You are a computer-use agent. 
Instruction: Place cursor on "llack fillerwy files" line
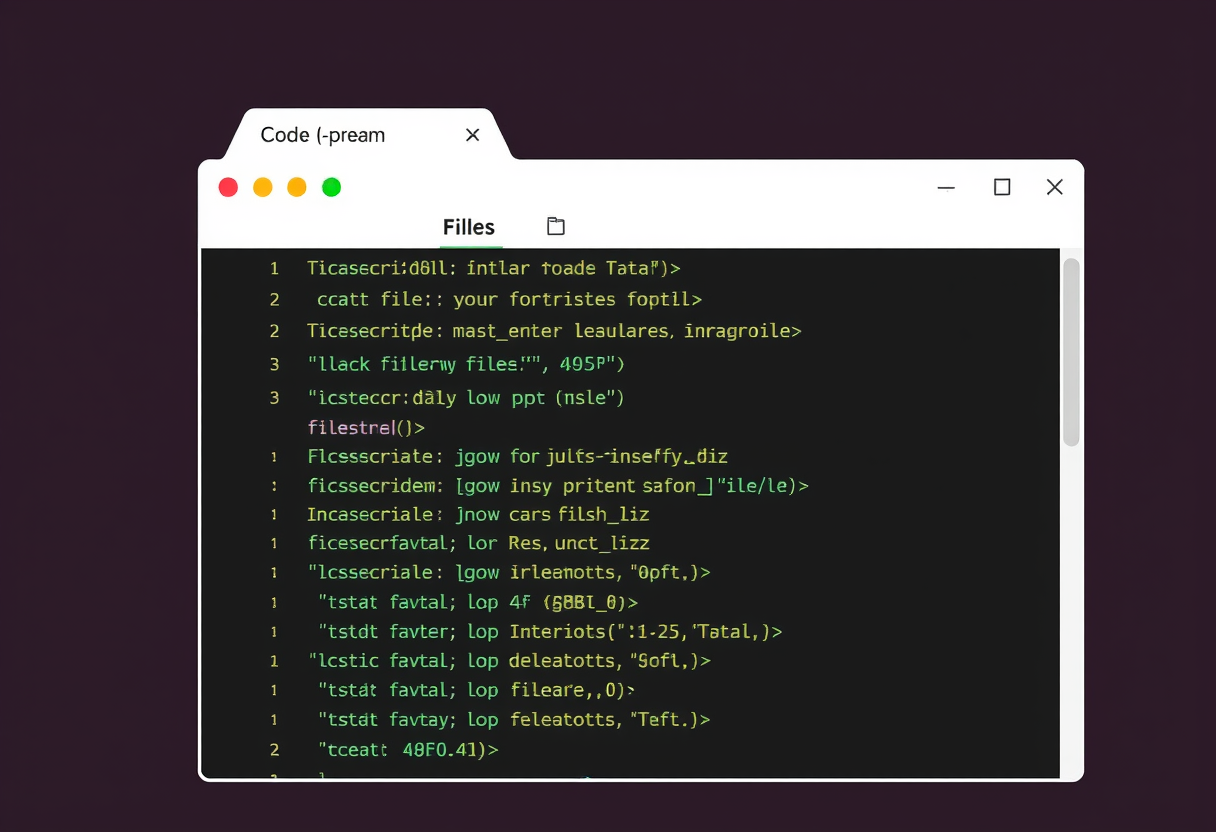(x=466, y=364)
